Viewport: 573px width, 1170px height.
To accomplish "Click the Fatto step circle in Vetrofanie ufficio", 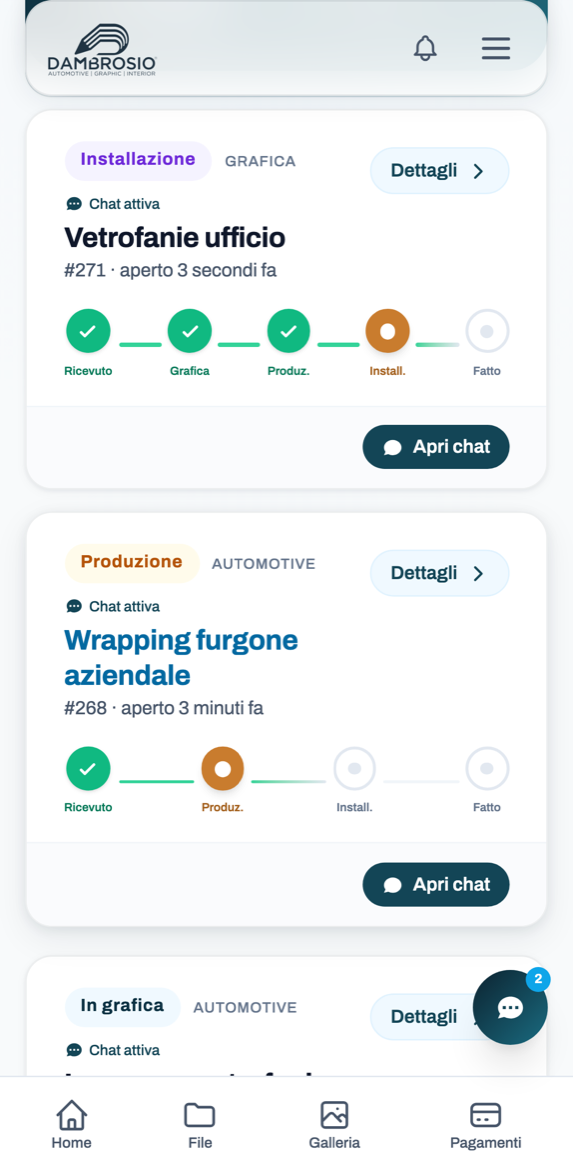I will [x=487, y=331].
